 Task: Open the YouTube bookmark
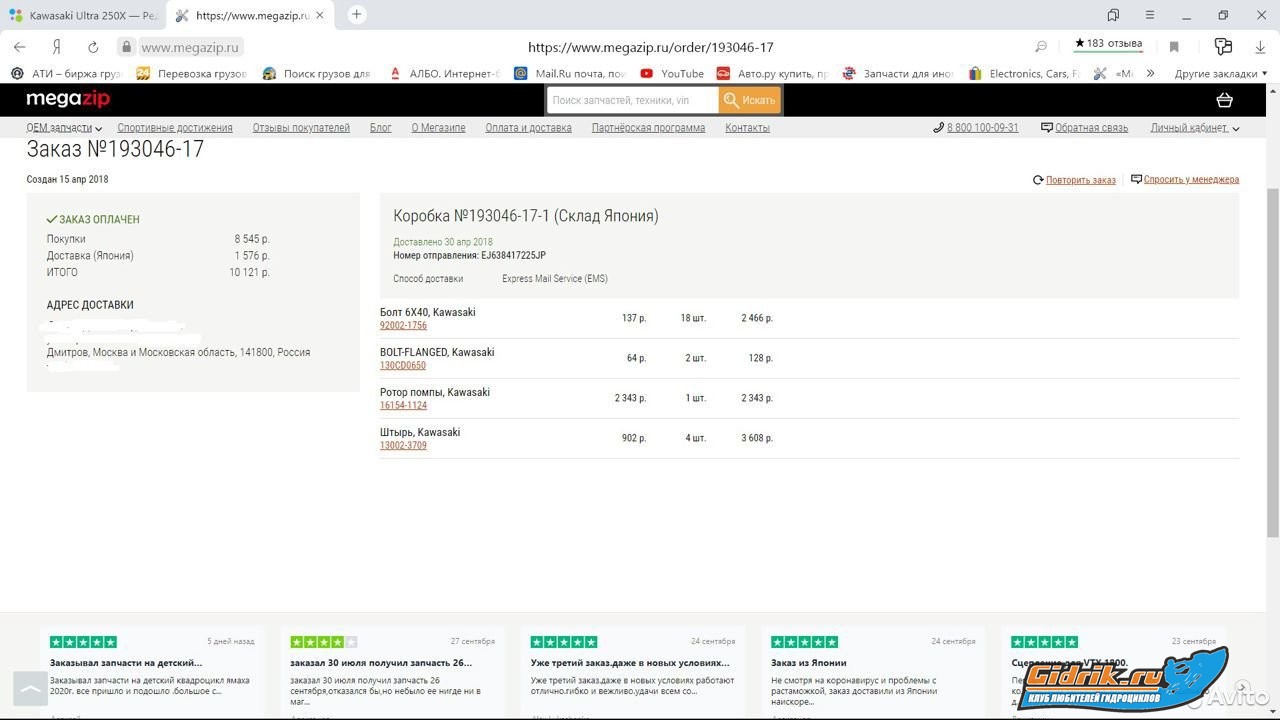[x=672, y=73]
